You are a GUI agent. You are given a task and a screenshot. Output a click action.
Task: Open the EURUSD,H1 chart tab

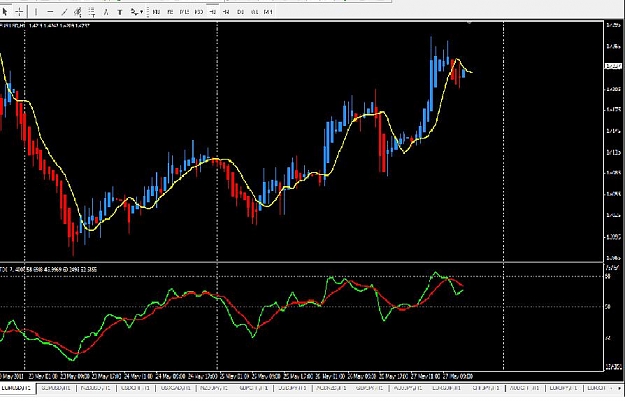[18, 387]
